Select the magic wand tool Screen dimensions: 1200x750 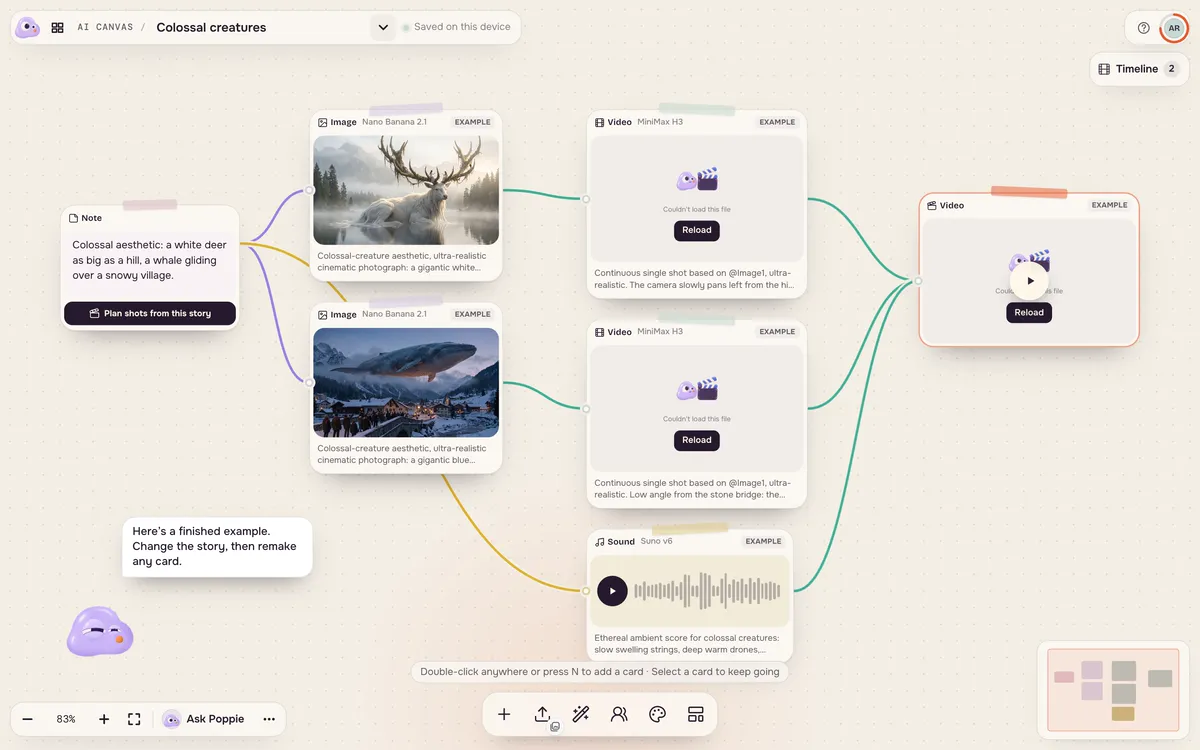[581, 714]
